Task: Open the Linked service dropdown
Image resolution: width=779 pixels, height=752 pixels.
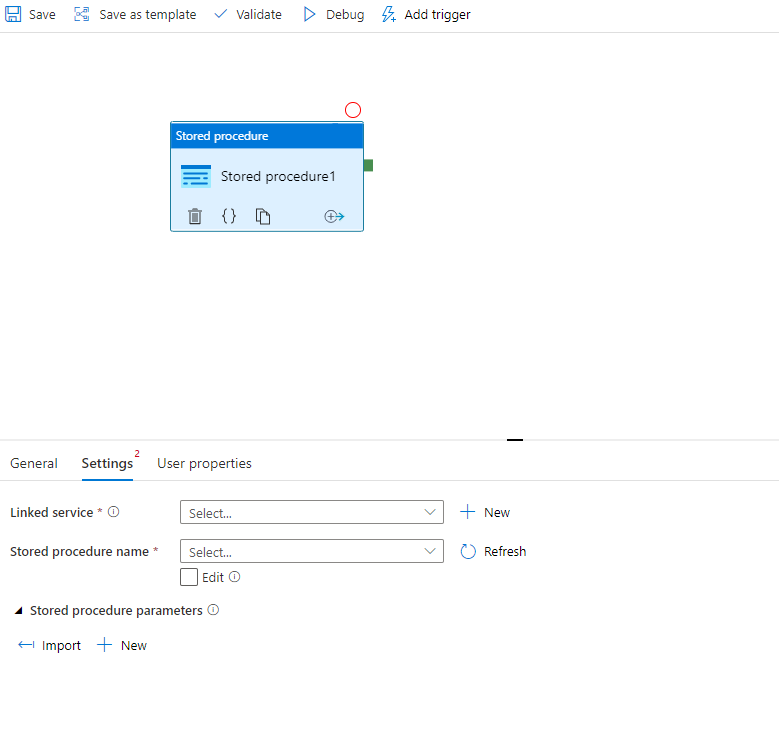Action: [x=311, y=512]
